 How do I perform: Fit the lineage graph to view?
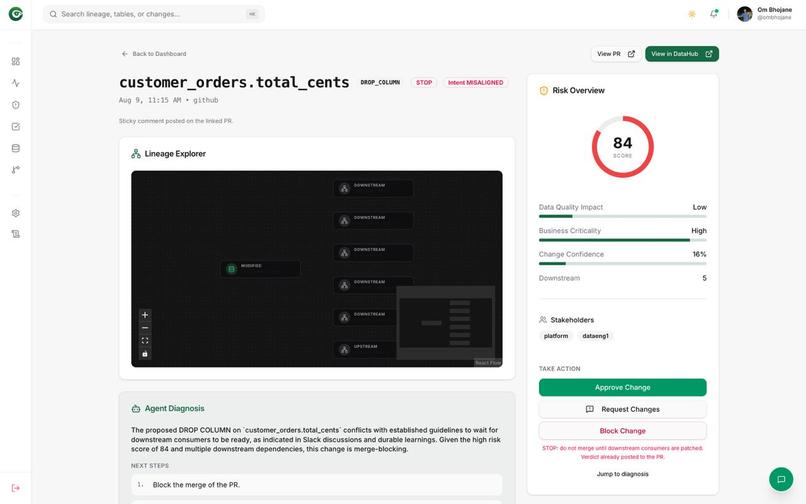tap(145, 340)
